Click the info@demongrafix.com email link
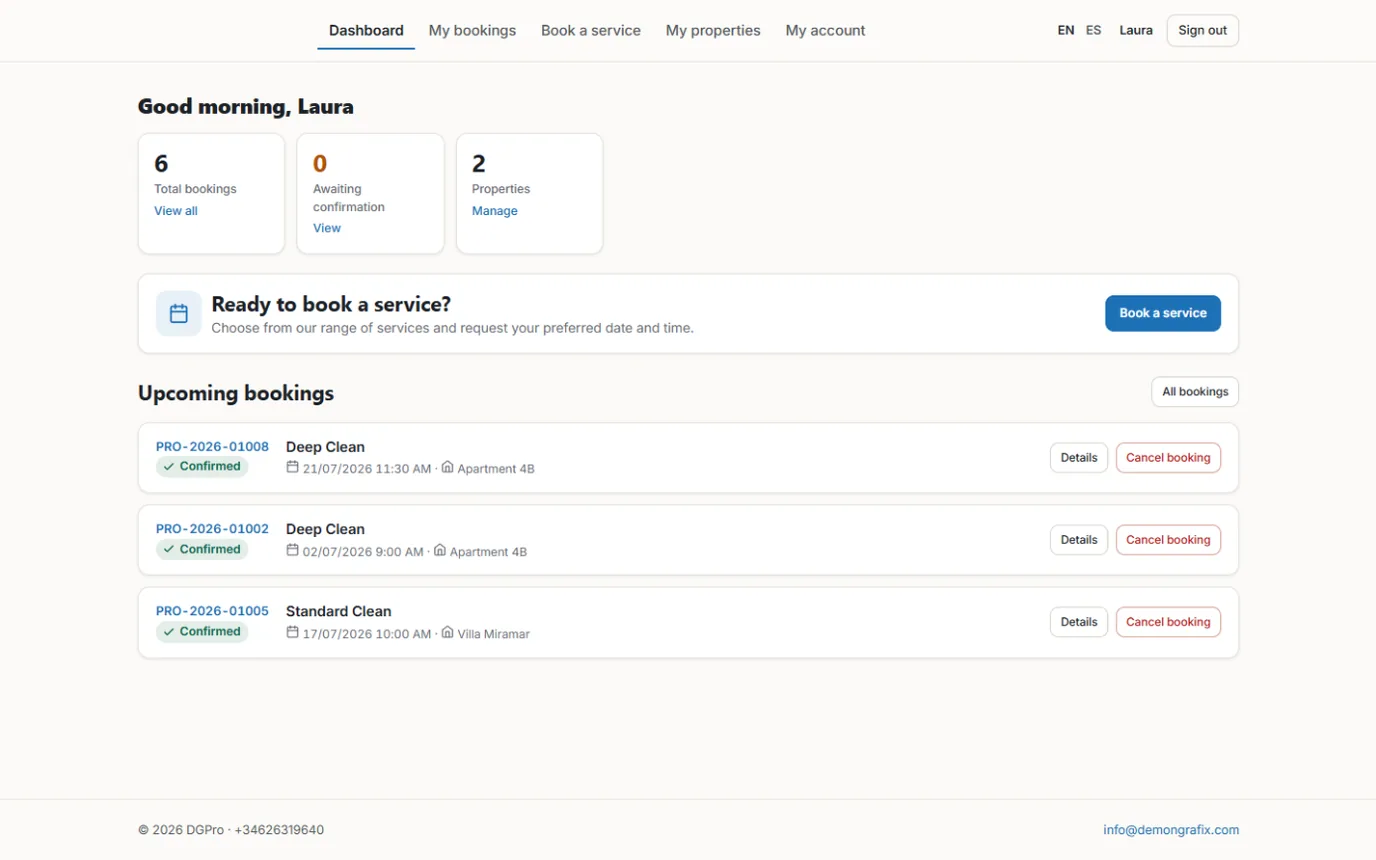The width and height of the screenshot is (1376, 860). pos(1171,830)
